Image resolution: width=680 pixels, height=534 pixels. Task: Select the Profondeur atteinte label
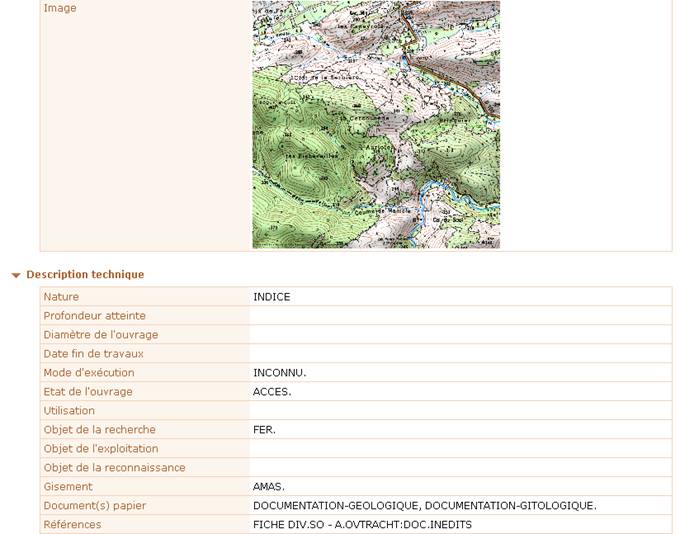[x=94, y=316]
